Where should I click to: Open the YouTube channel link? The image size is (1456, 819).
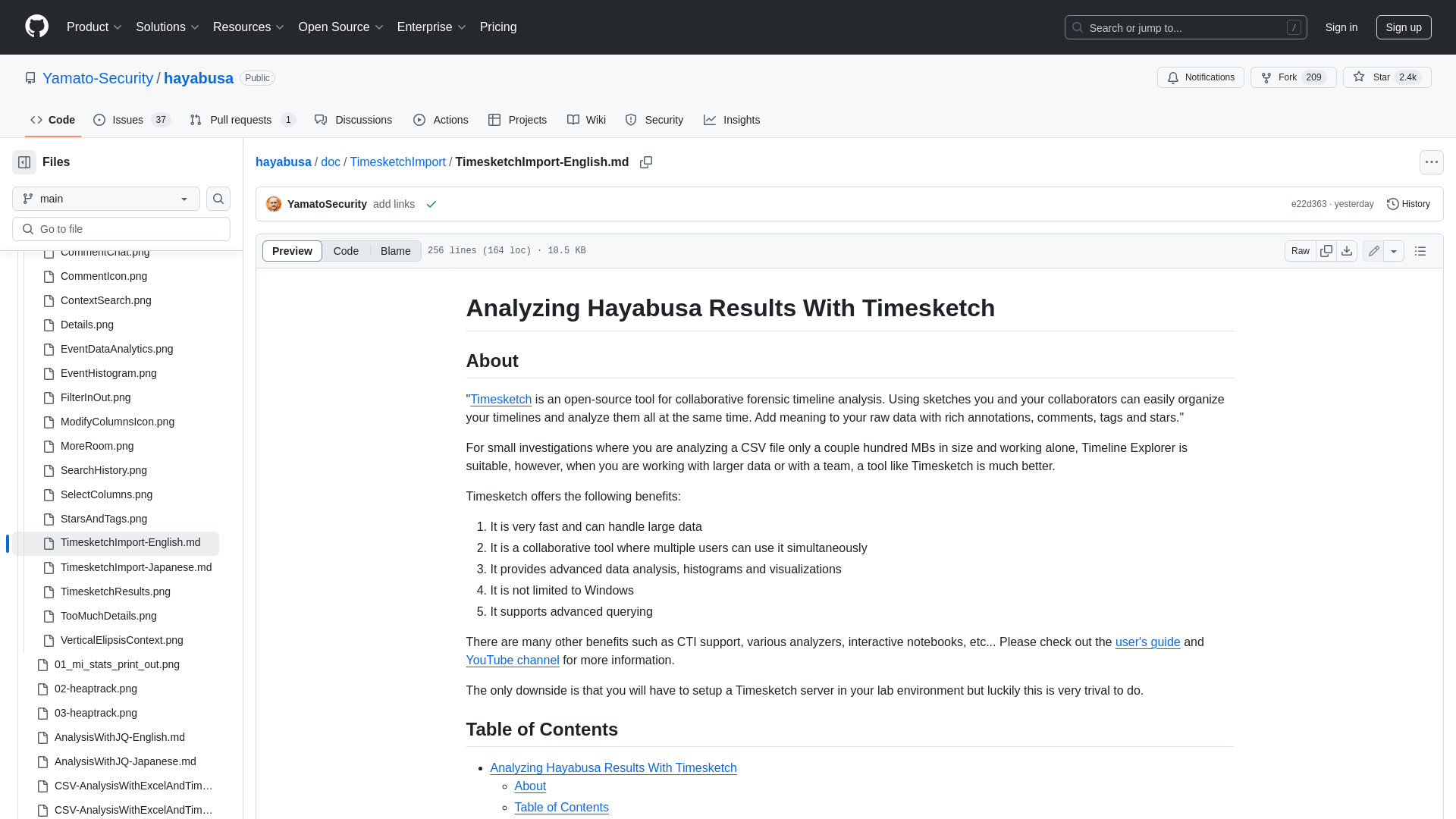click(512, 661)
